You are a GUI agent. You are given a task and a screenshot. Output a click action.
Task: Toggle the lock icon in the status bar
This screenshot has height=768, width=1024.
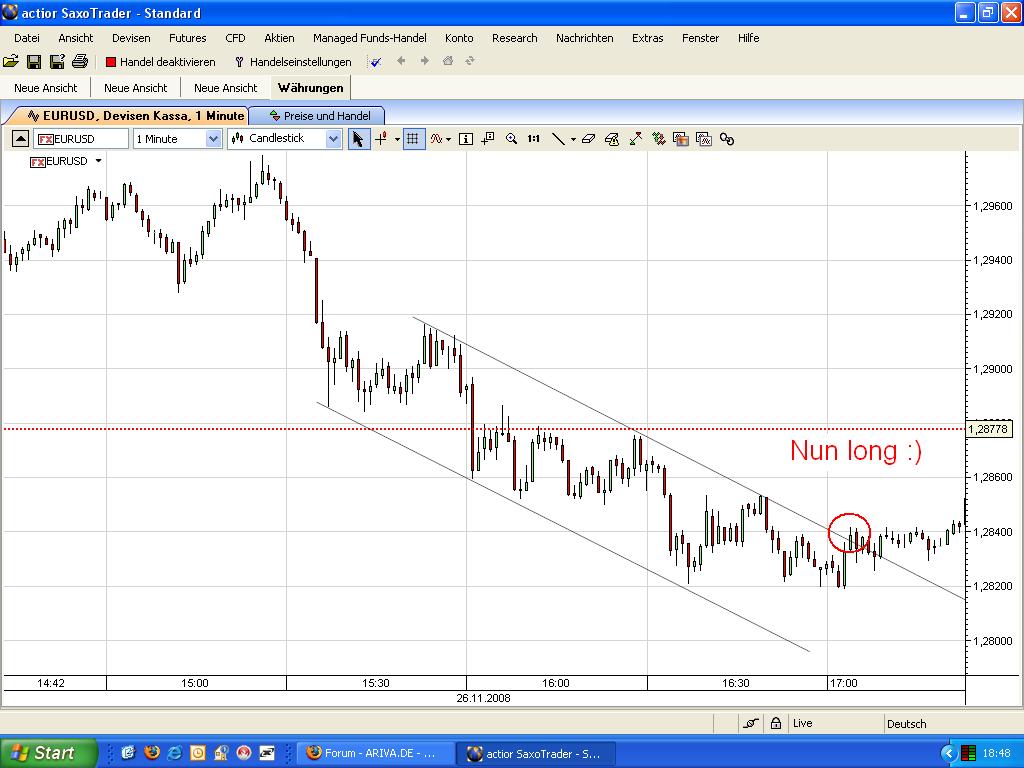776,722
